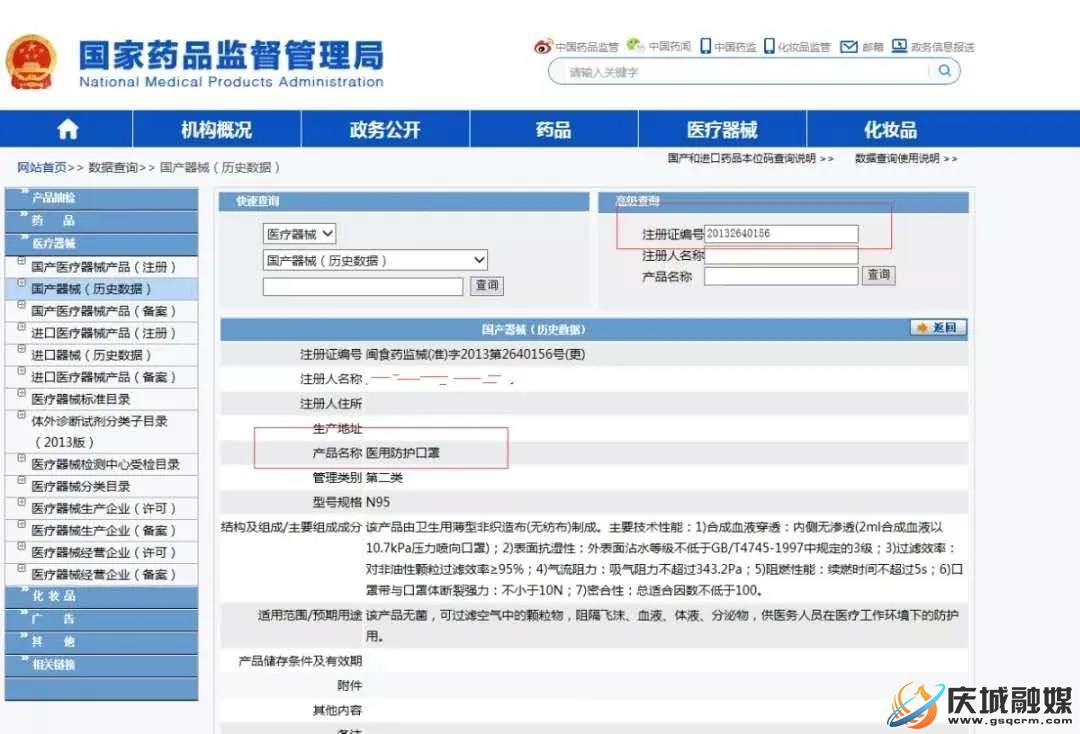The height and width of the screenshot is (734, 1080).
Task: Expand the 药品 sidebar section
Action: (x=100, y=220)
